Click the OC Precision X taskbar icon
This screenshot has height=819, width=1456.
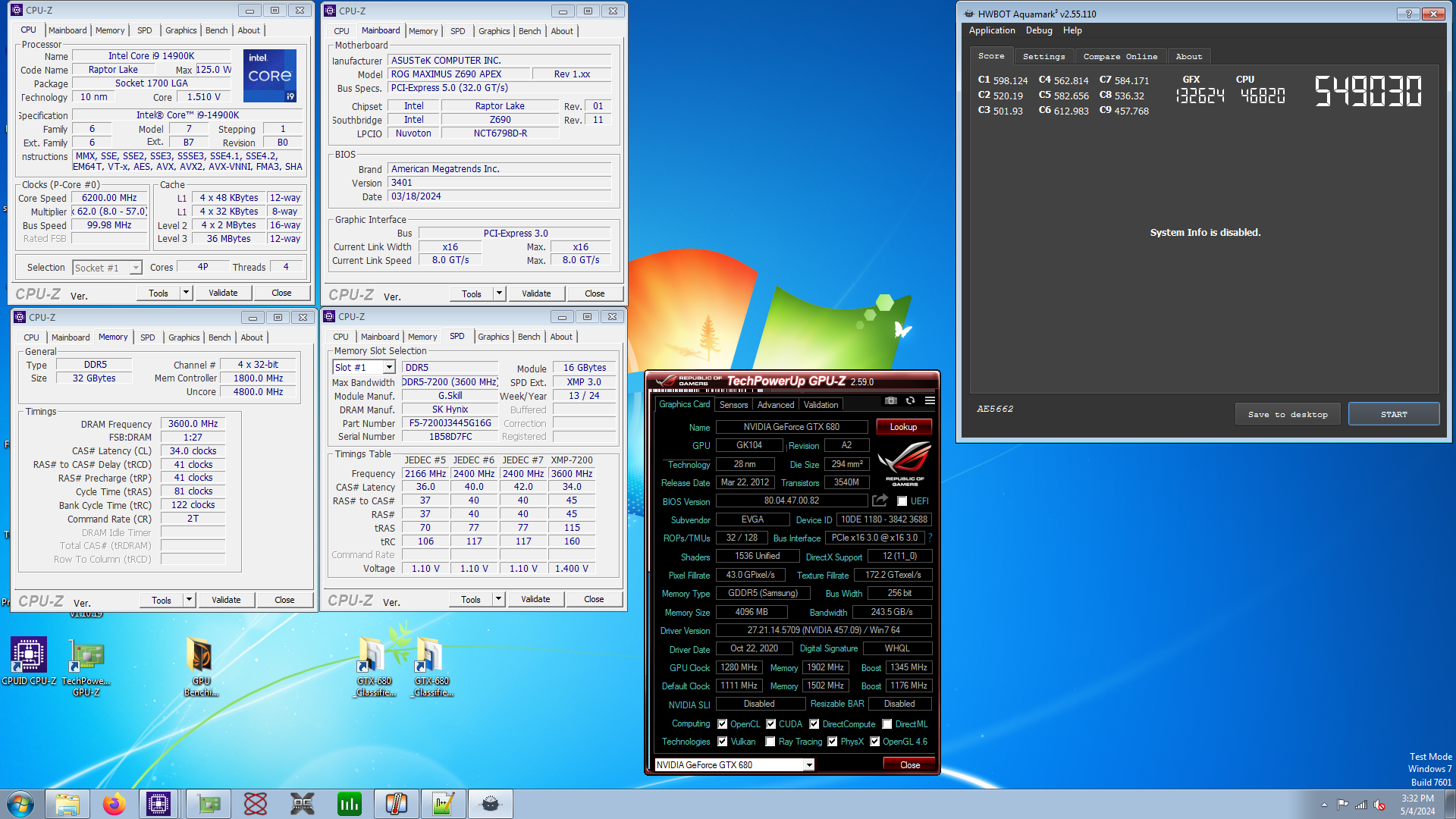[303, 804]
